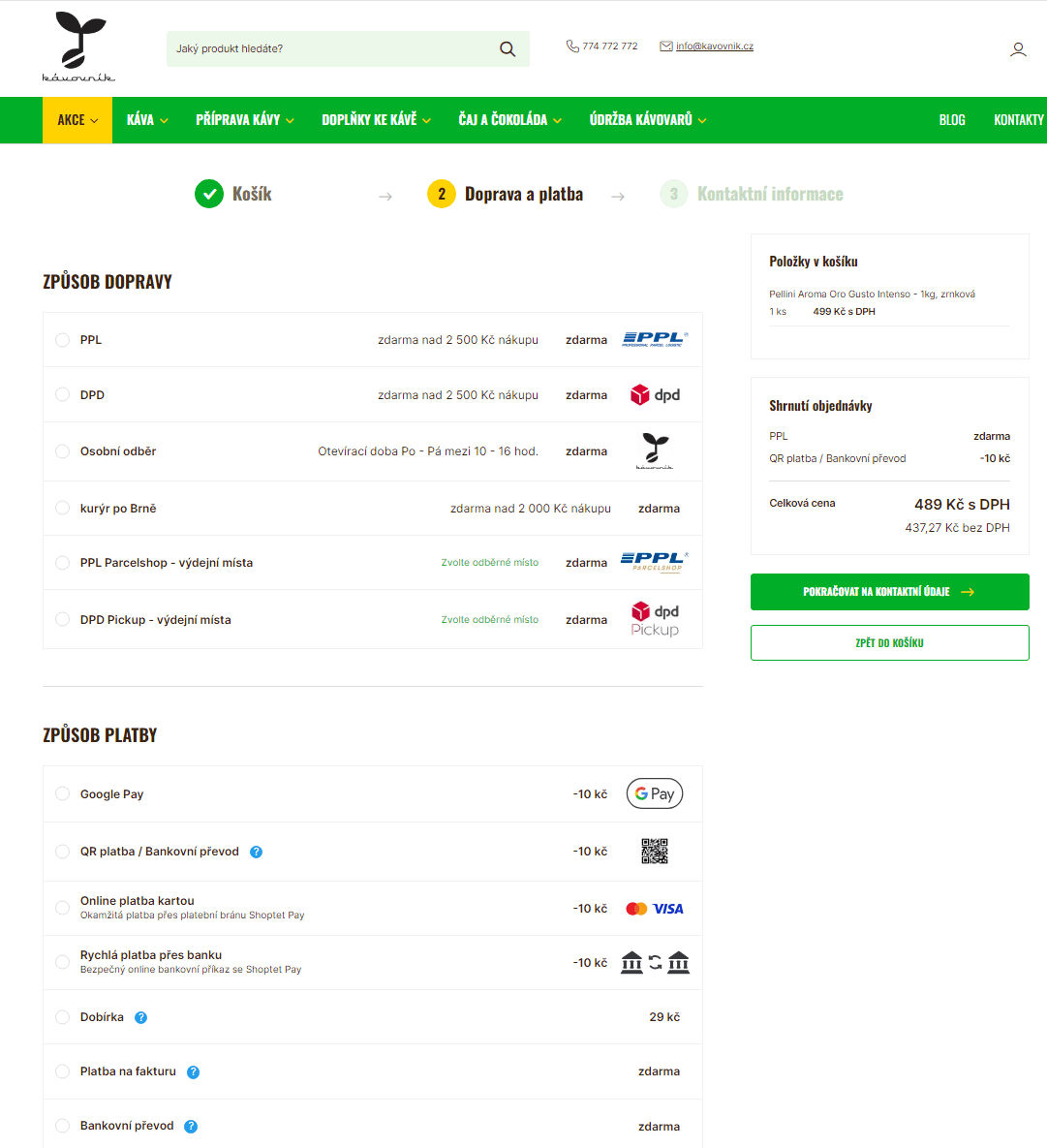The width and height of the screenshot is (1047, 1148).
Task: Select PPL delivery radio button
Action: coord(63,340)
